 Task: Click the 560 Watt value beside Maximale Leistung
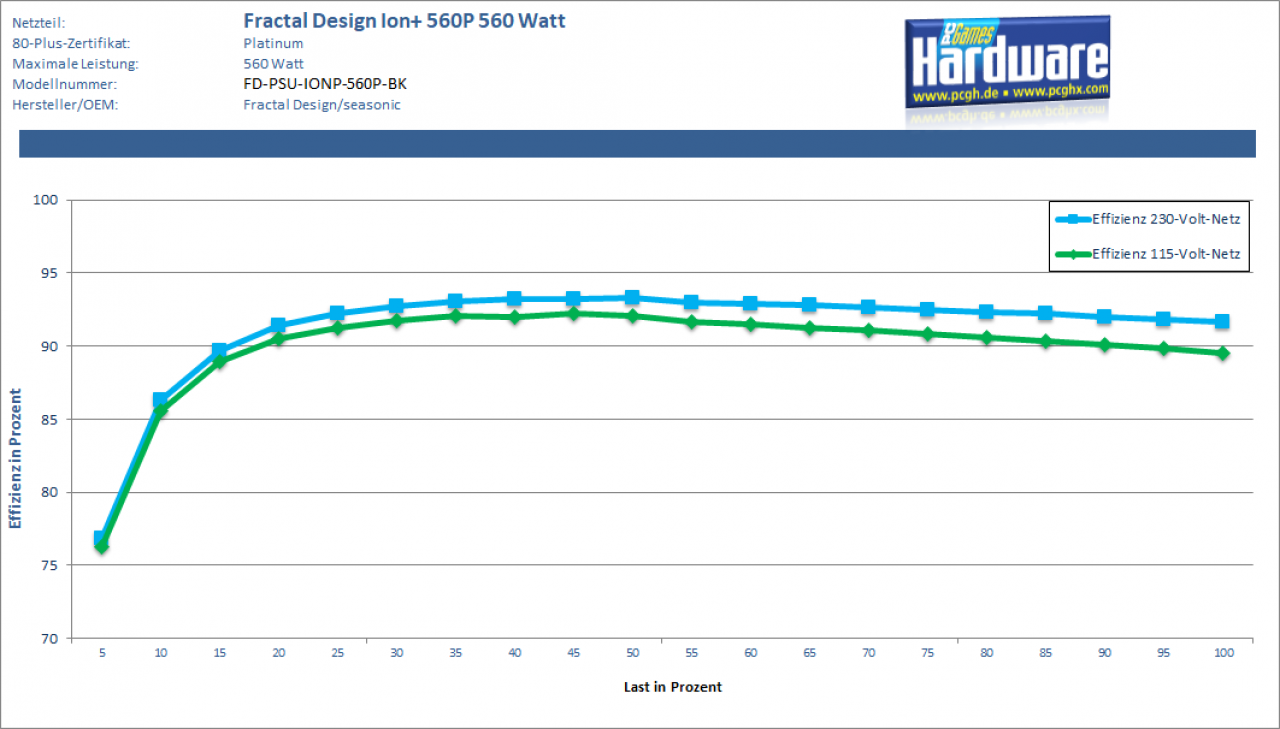(273, 63)
